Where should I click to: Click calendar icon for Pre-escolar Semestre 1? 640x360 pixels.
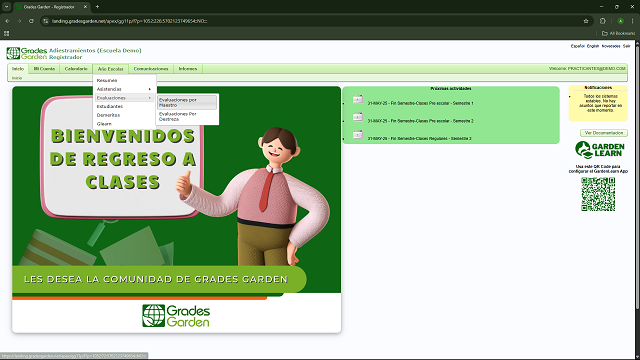[x=358, y=99]
